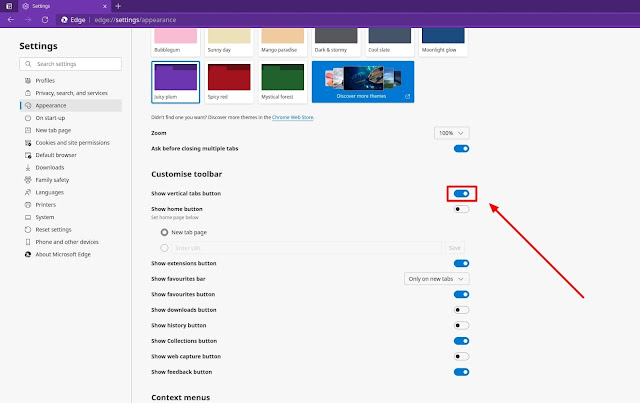
Task: Select the Juicy plum theme
Action: click(176, 82)
